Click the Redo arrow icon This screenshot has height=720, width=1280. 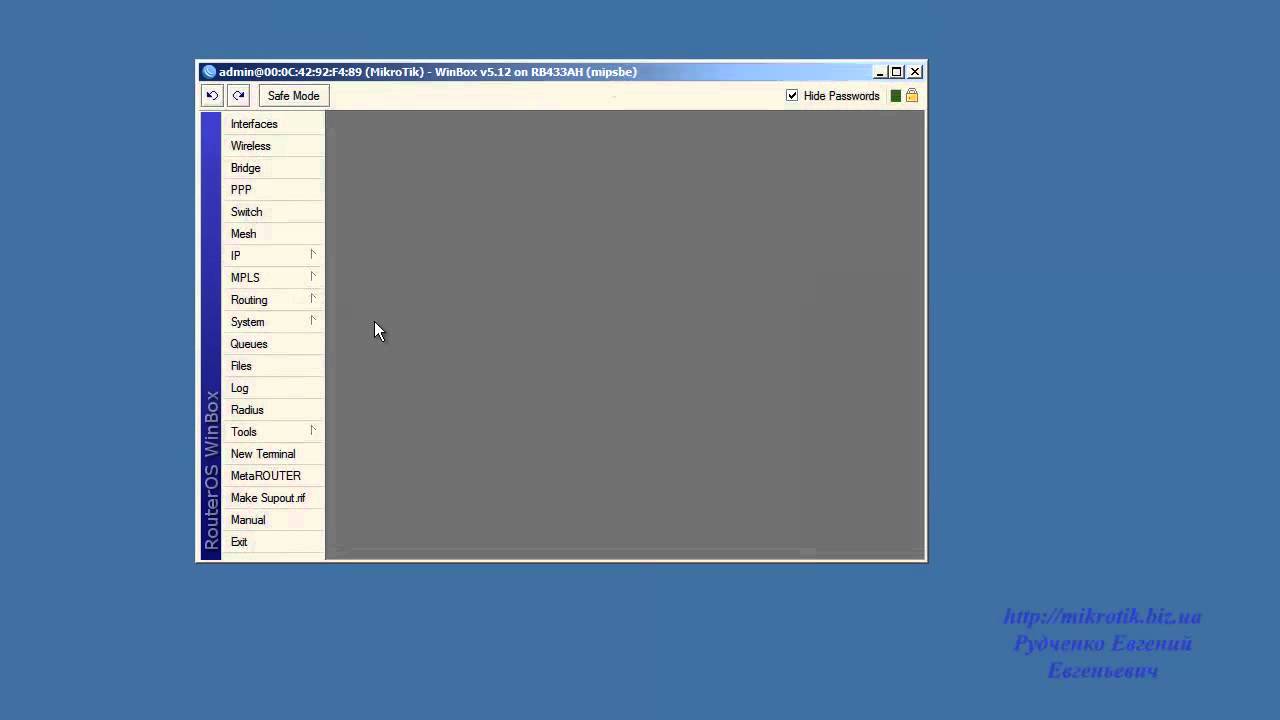pyautogui.click(x=238, y=96)
